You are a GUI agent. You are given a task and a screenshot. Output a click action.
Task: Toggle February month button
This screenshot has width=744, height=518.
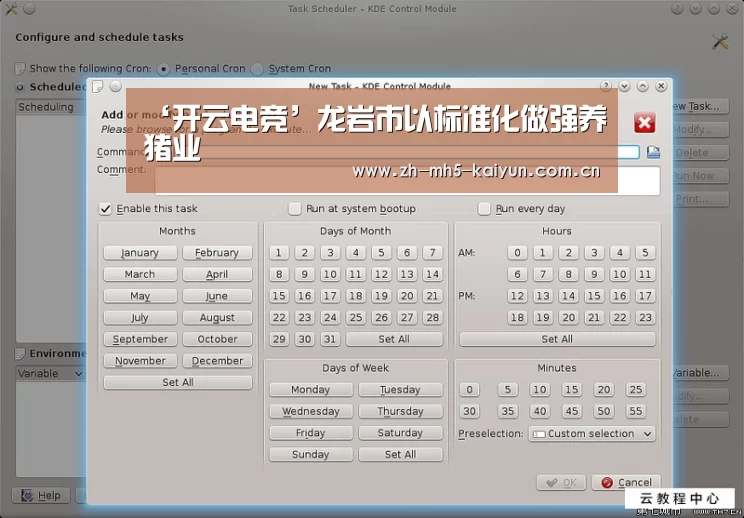pyautogui.click(x=217, y=253)
